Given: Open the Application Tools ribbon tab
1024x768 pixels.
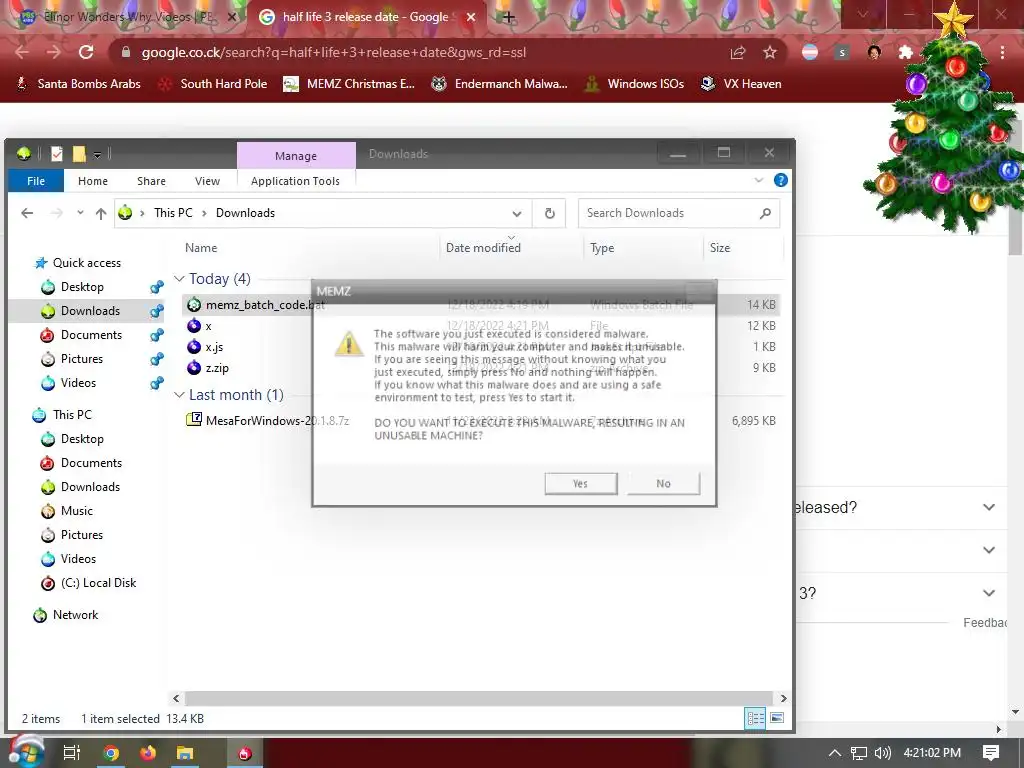Looking at the screenshot, I should coord(295,181).
